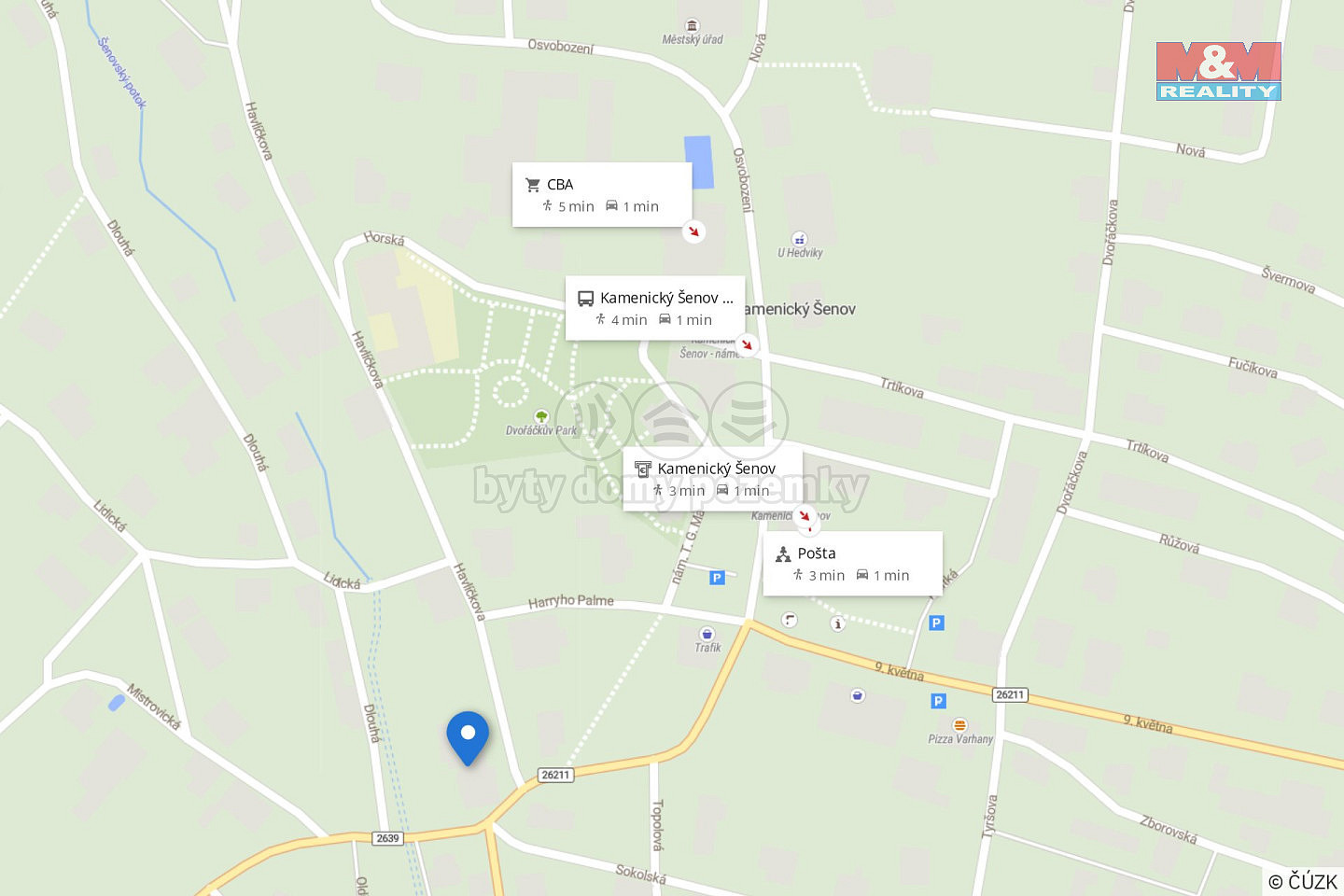The image size is (1344, 896).
Task: Click the Dvořáčkův Park tree icon
Action: (x=541, y=416)
